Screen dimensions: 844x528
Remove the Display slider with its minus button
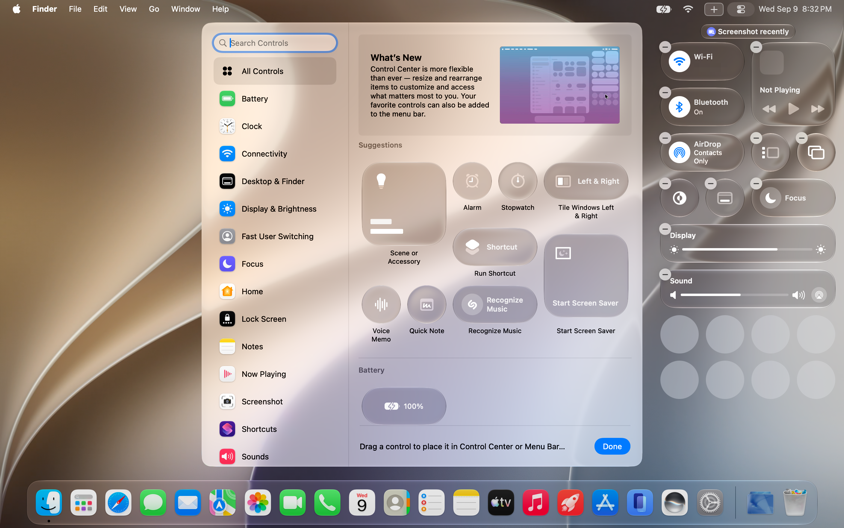point(665,229)
